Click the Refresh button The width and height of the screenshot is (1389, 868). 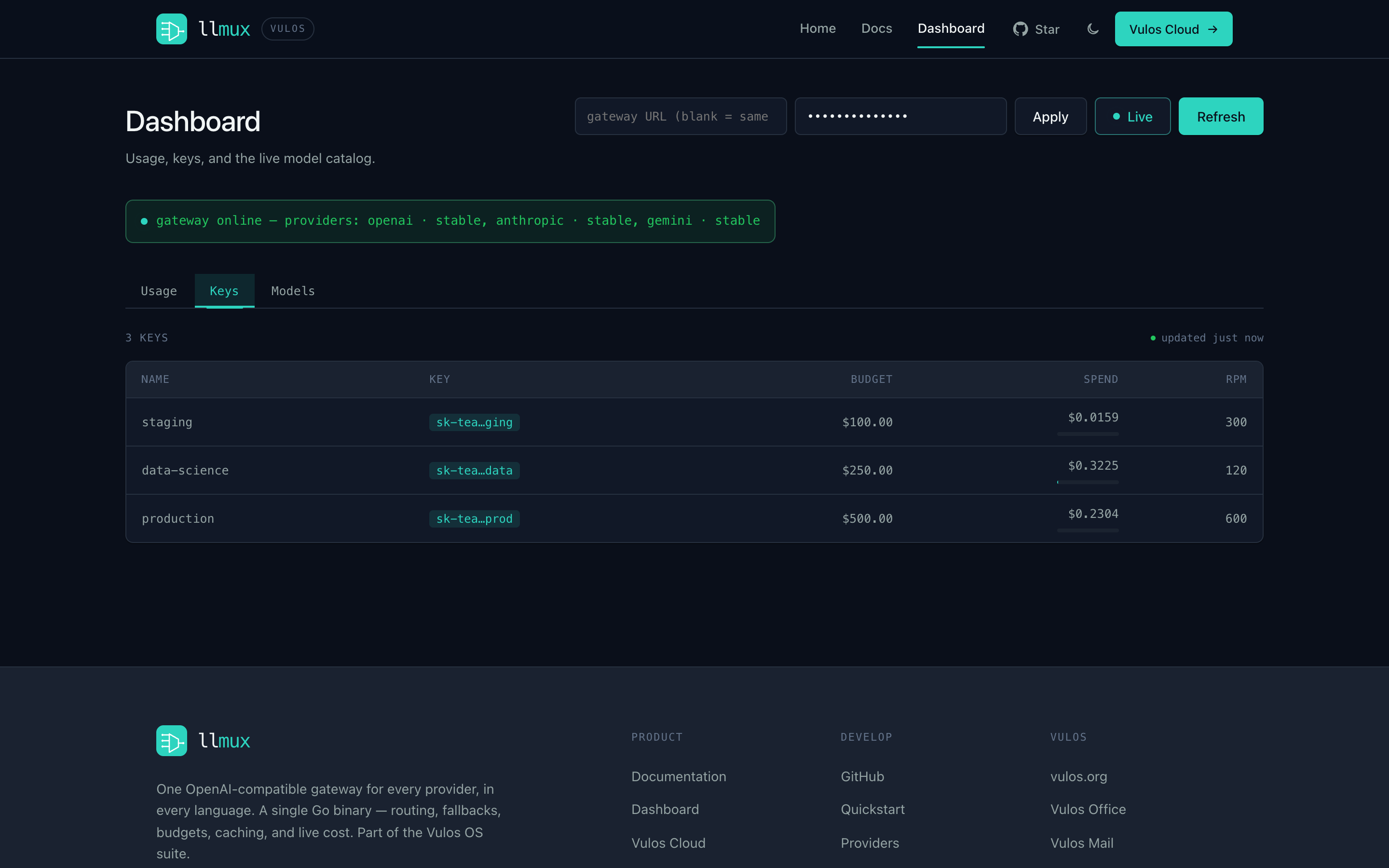1221,116
